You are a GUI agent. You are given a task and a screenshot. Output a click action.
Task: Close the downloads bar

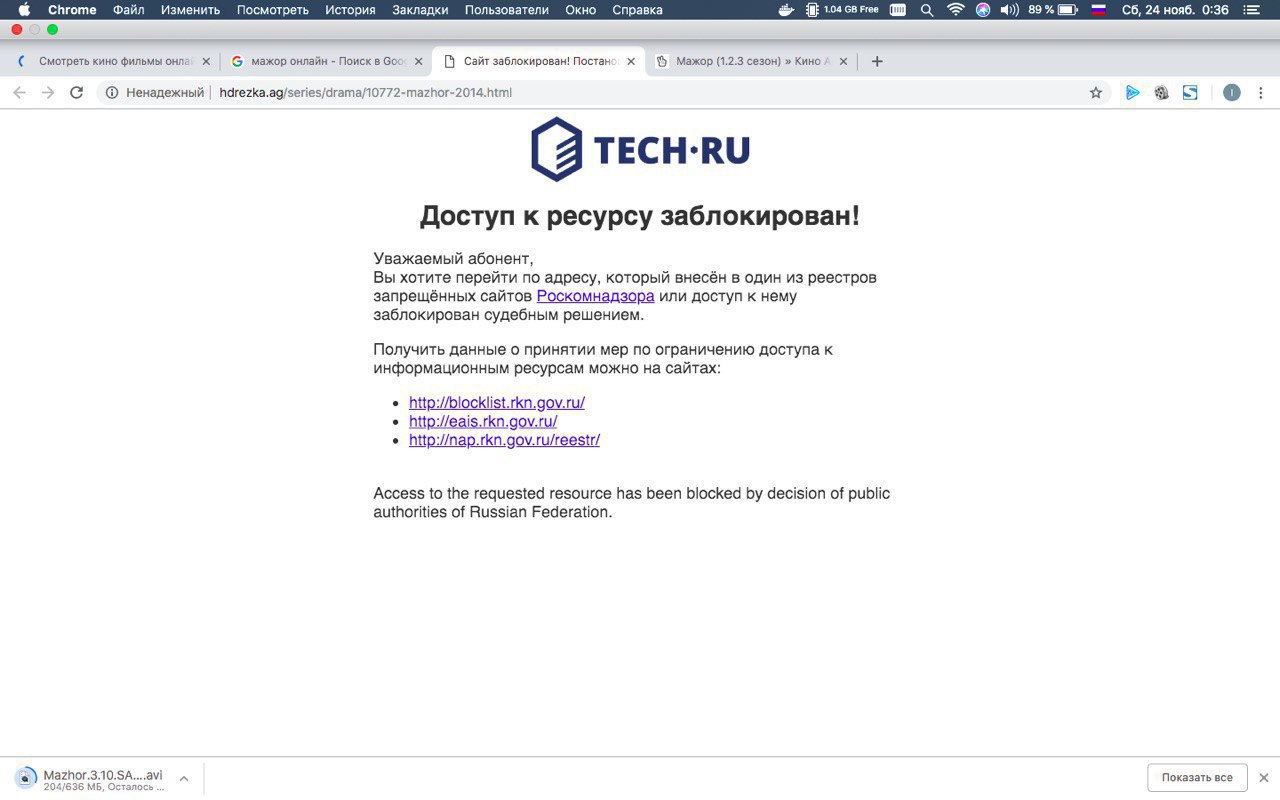[x=1263, y=777]
